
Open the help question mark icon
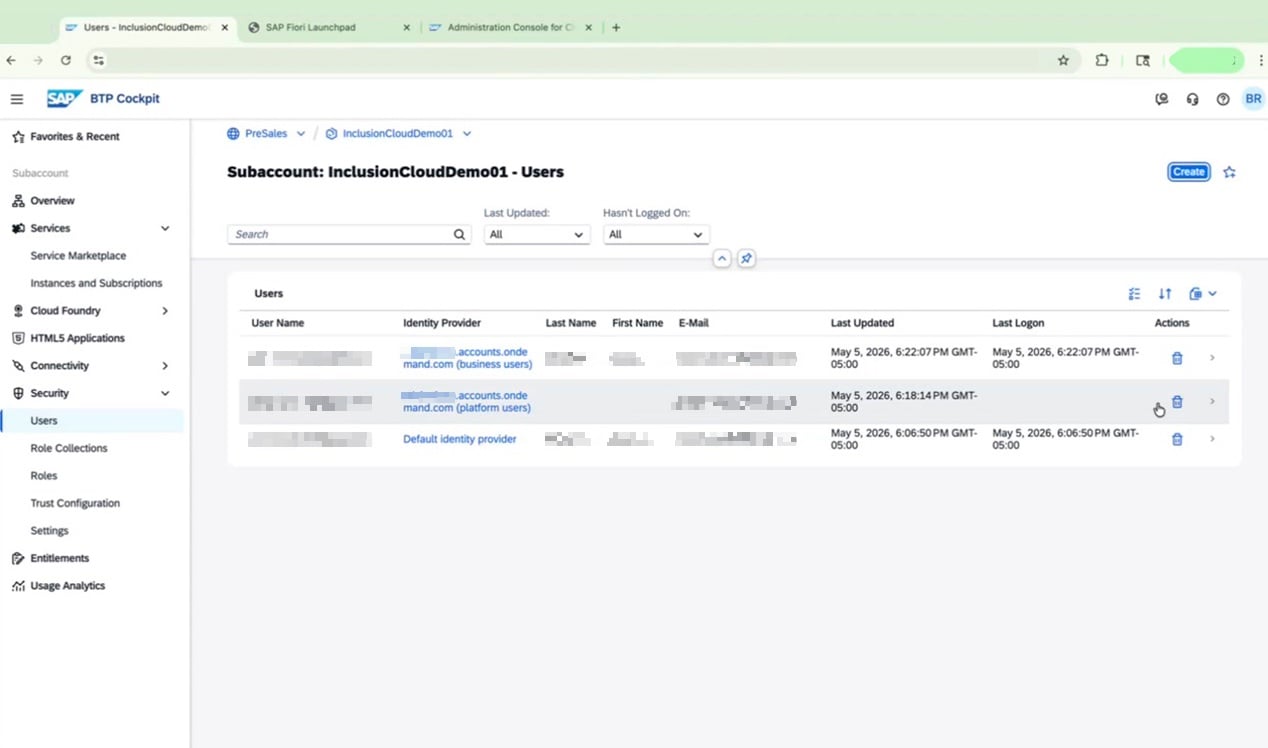point(1223,99)
